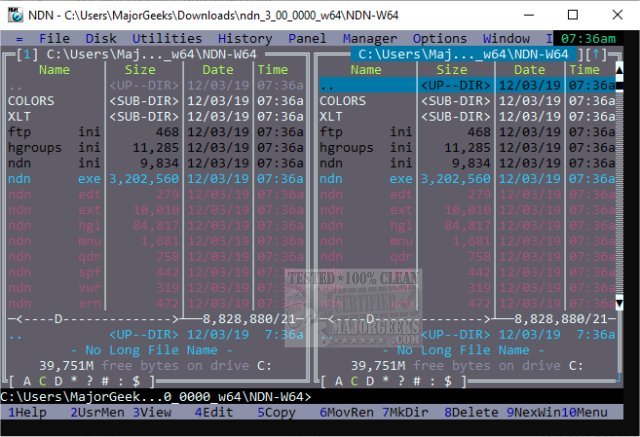Click the left panel path title

point(151,54)
